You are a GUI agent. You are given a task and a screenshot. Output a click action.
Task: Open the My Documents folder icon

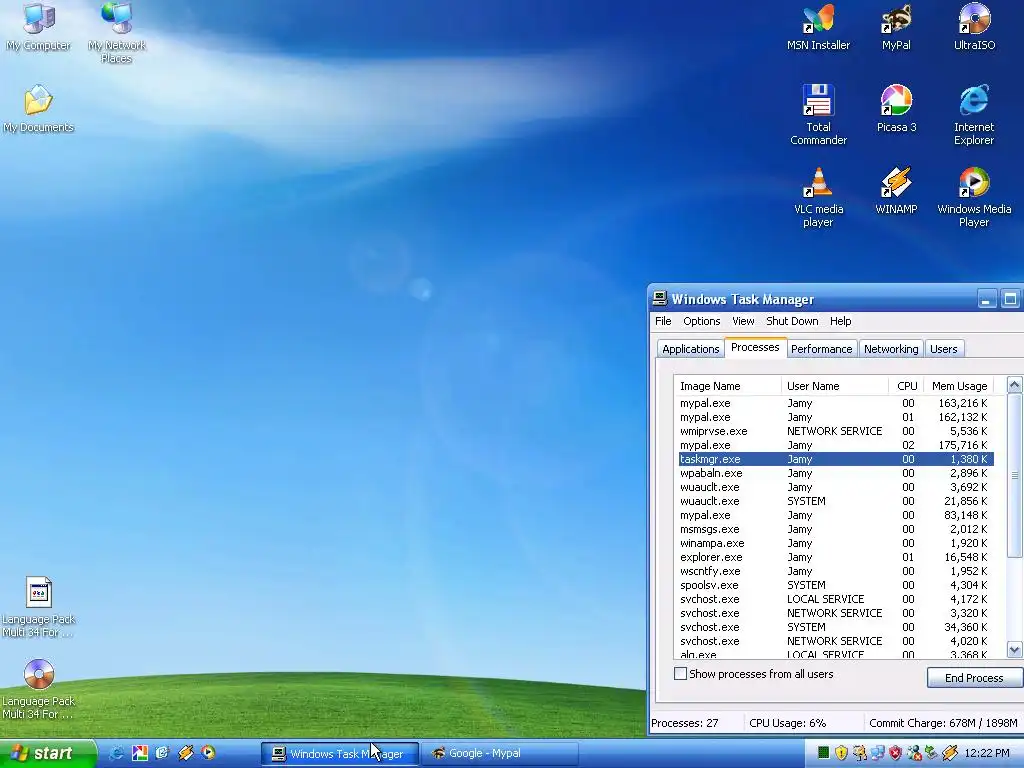pyautogui.click(x=39, y=108)
